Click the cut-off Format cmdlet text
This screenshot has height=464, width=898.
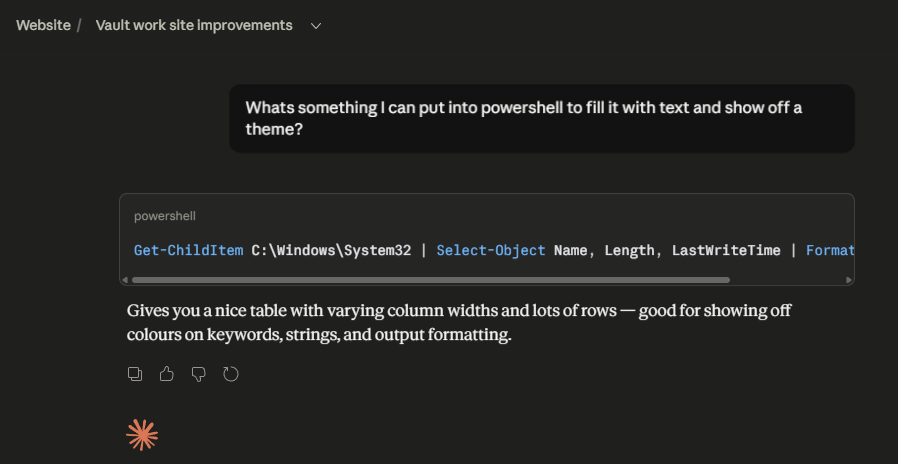[828, 250]
